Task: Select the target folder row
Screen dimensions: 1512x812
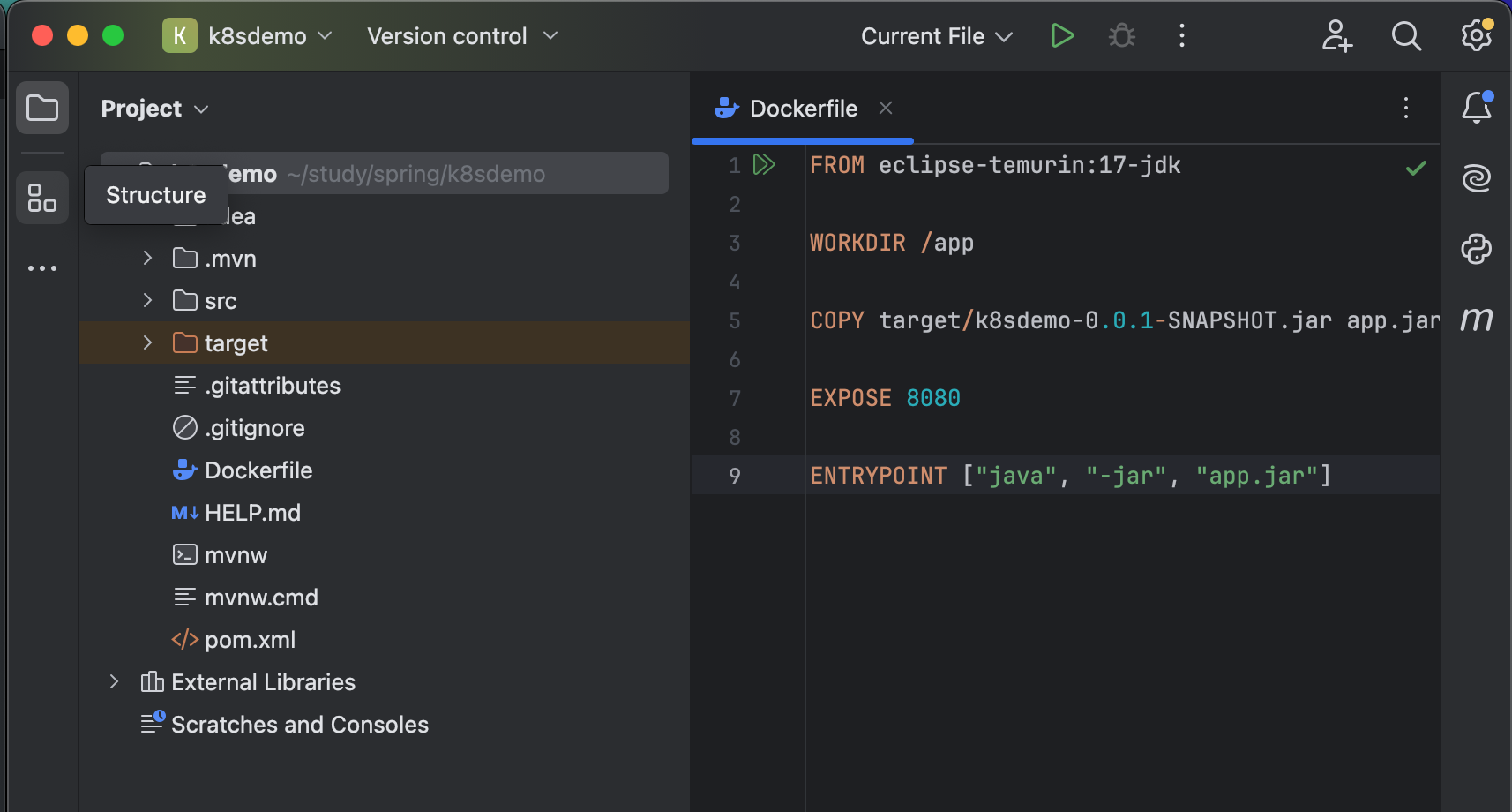Action: (x=385, y=342)
